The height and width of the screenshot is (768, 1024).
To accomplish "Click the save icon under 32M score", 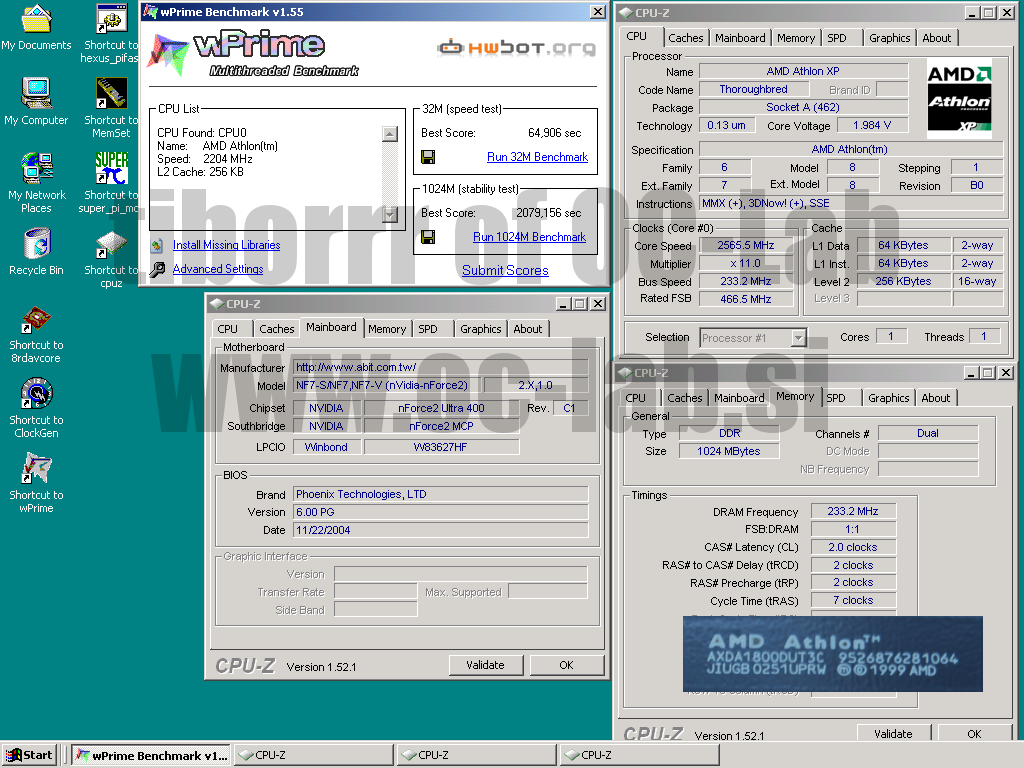I will click(428, 157).
